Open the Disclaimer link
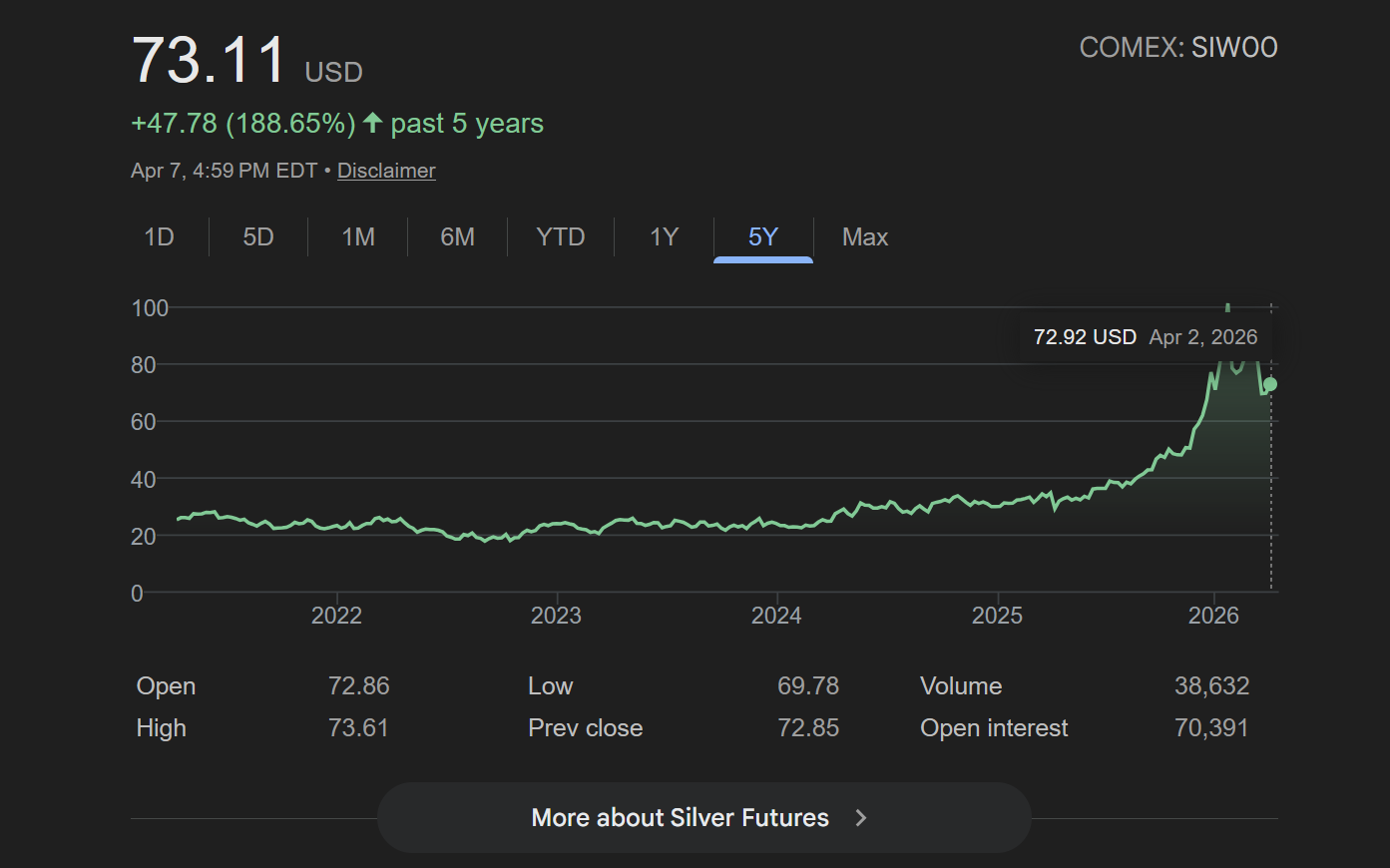 coord(386,171)
